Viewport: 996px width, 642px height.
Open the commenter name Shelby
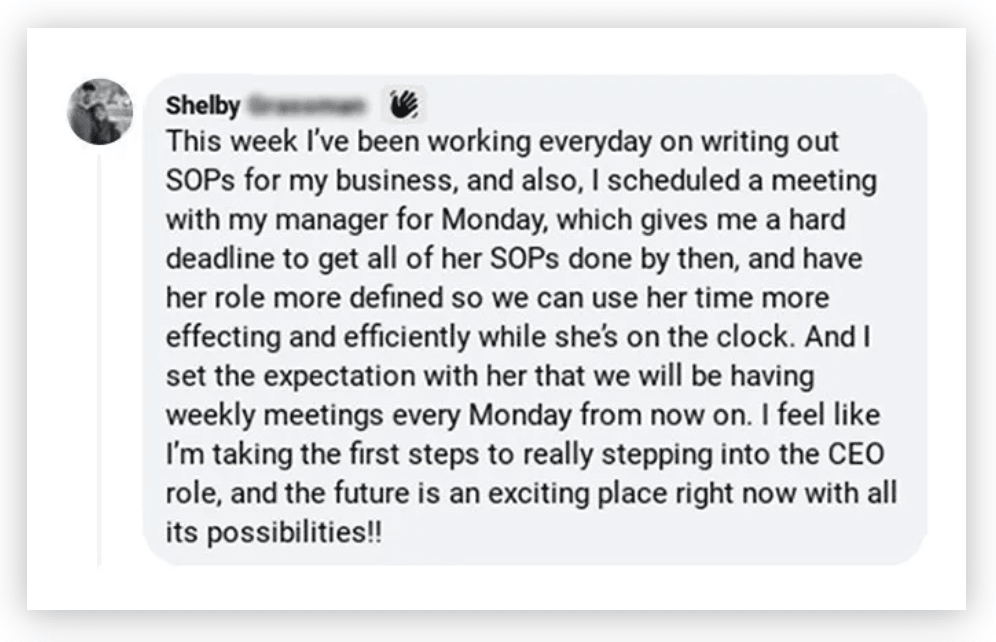pos(203,105)
